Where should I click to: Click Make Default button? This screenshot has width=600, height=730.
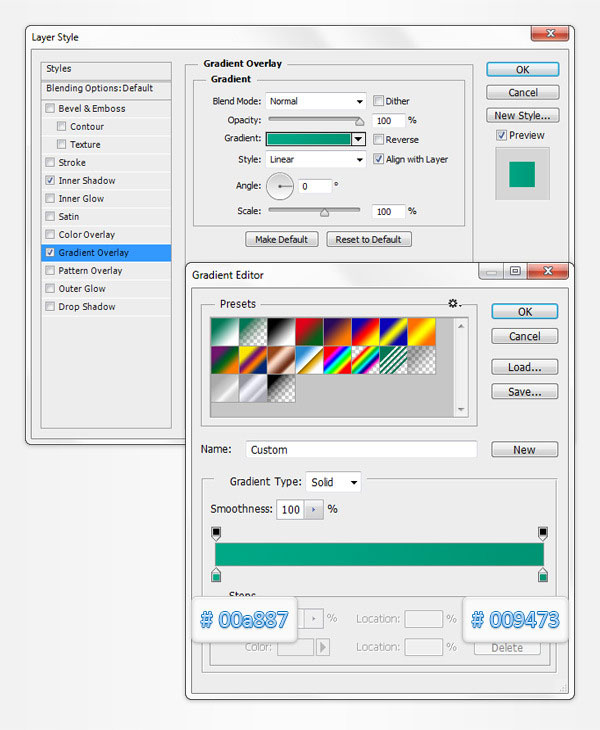(282, 239)
